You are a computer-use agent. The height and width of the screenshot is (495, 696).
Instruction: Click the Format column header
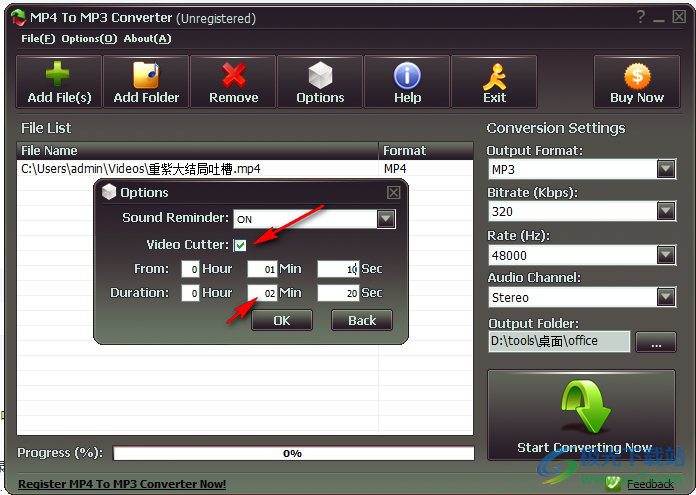pyautogui.click(x=426, y=151)
